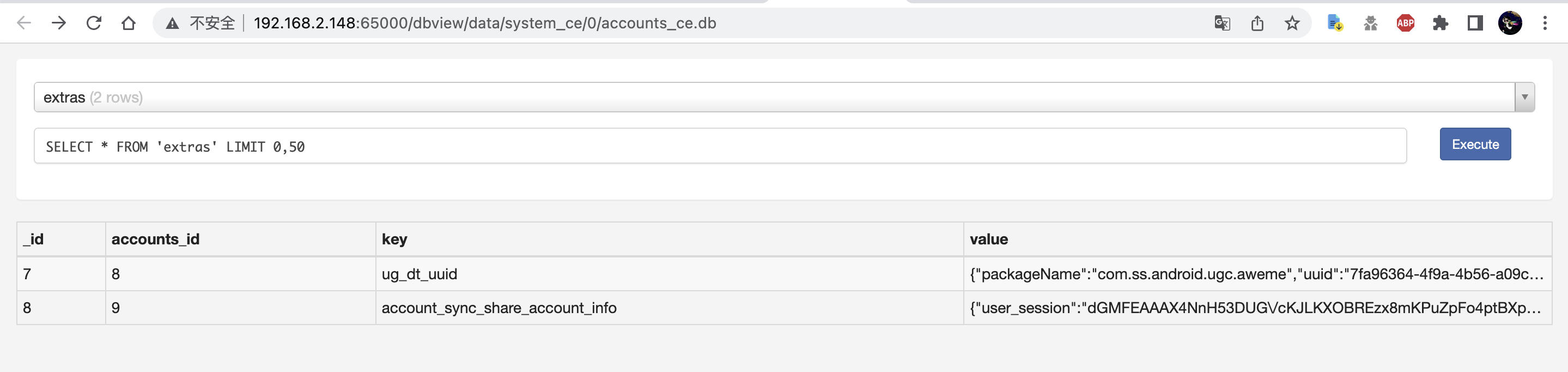Viewport: 1568px width, 372px height.
Task: Expand the extras table dropdown arrow
Action: 1524,98
